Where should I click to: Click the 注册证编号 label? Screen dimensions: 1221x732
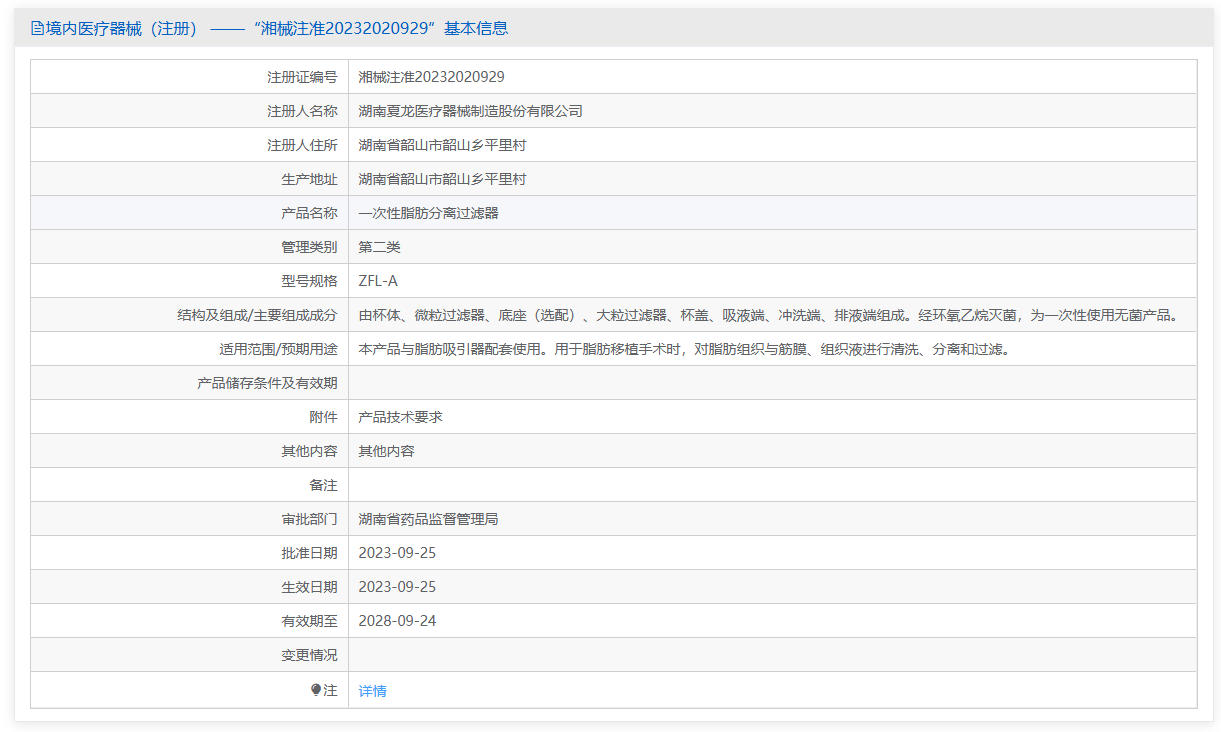click(x=302, y=77)
